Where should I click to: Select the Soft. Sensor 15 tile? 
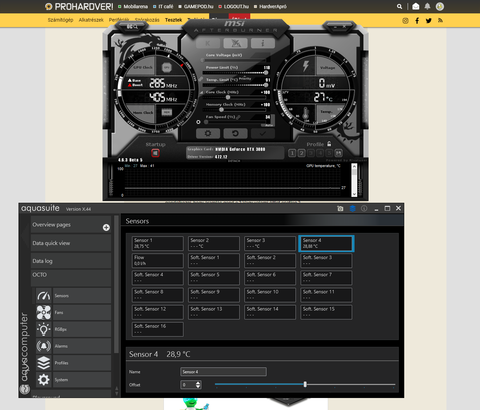[326, 312]
